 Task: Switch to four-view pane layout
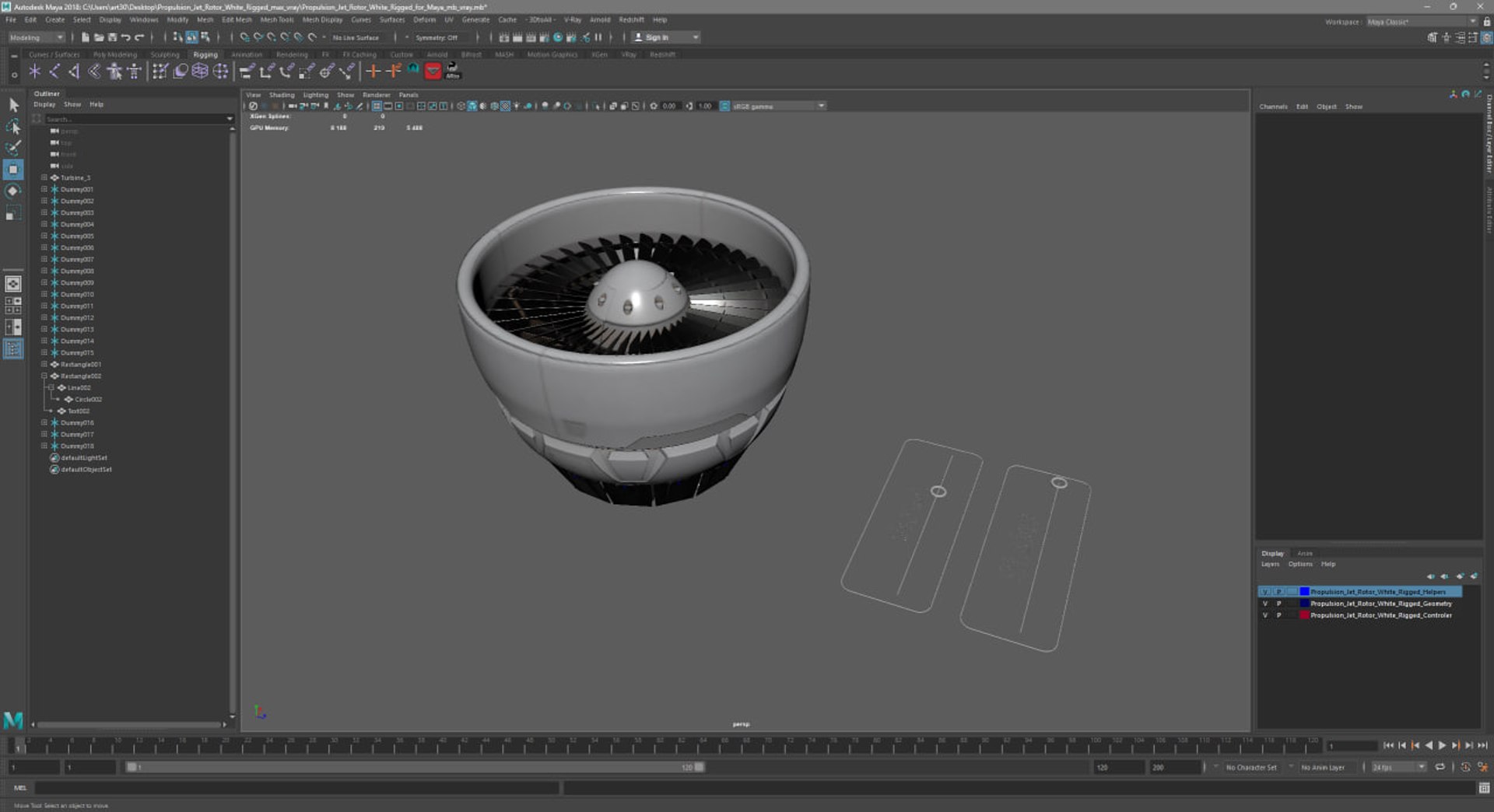[13, 306]
